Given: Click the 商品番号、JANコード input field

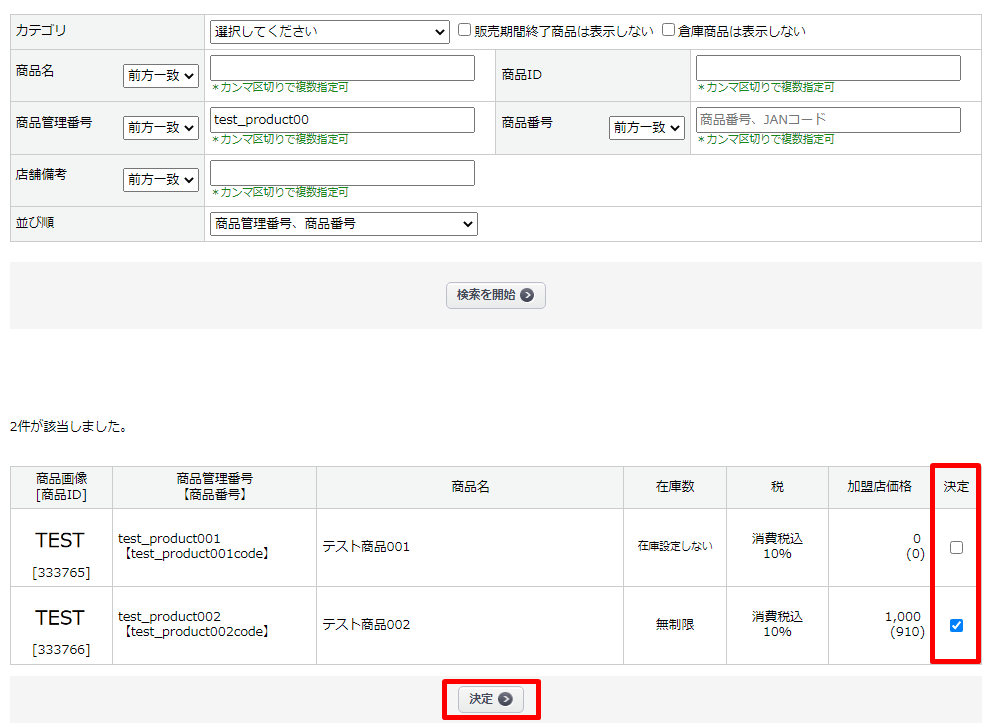Looking at the screenshot, I should (x=828, y=120).
